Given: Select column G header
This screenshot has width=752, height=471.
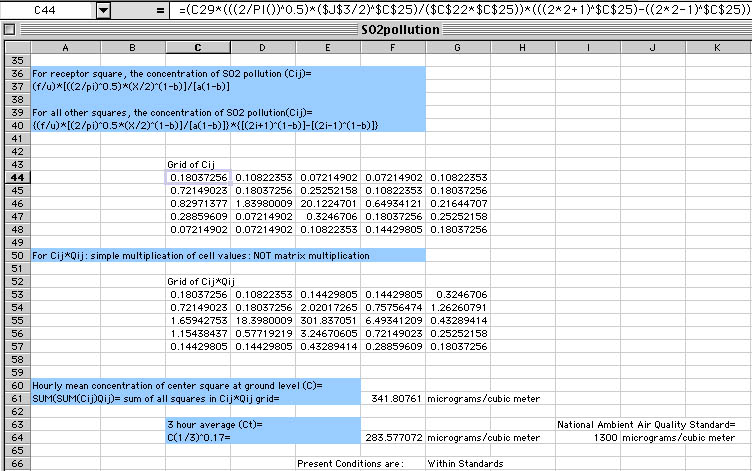Looking at the screenshot, I should click(458, 47).
